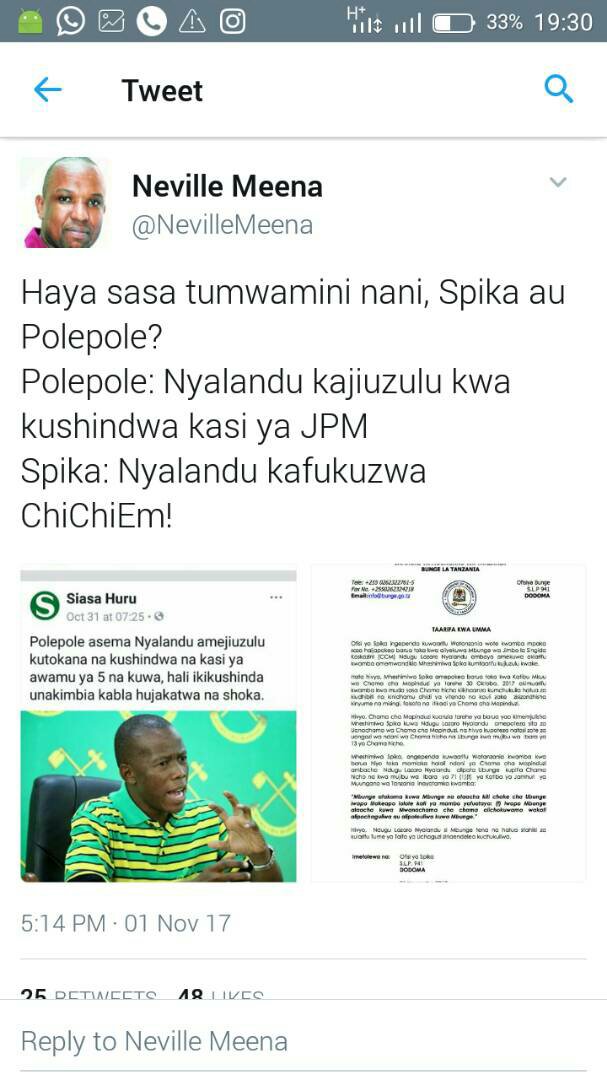
Task: Open WhatsApp notification icon in status bar
Action: click(70, 21)
